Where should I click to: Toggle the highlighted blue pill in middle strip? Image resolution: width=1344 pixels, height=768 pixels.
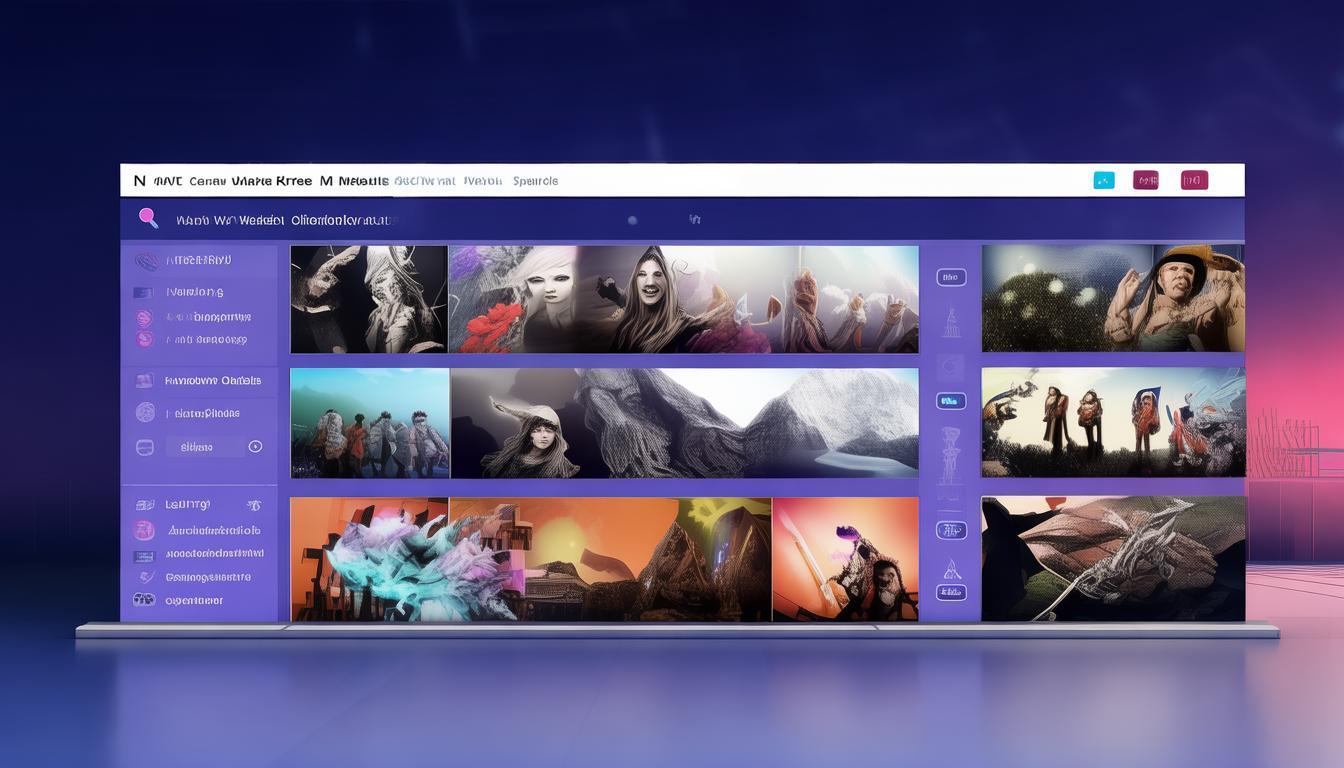[x=950, y=401]
